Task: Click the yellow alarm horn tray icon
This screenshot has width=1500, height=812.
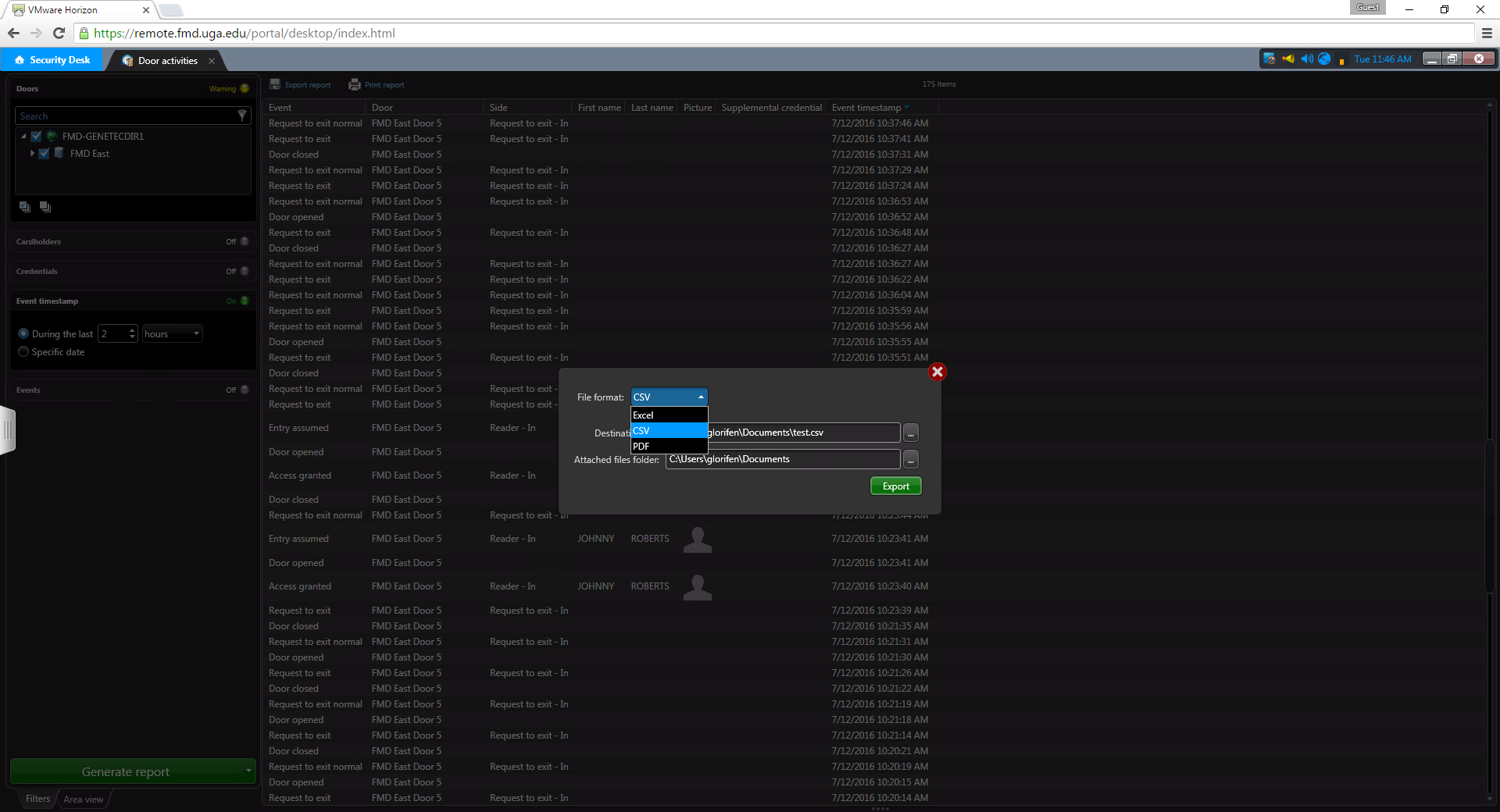Action: [1288, 59]
